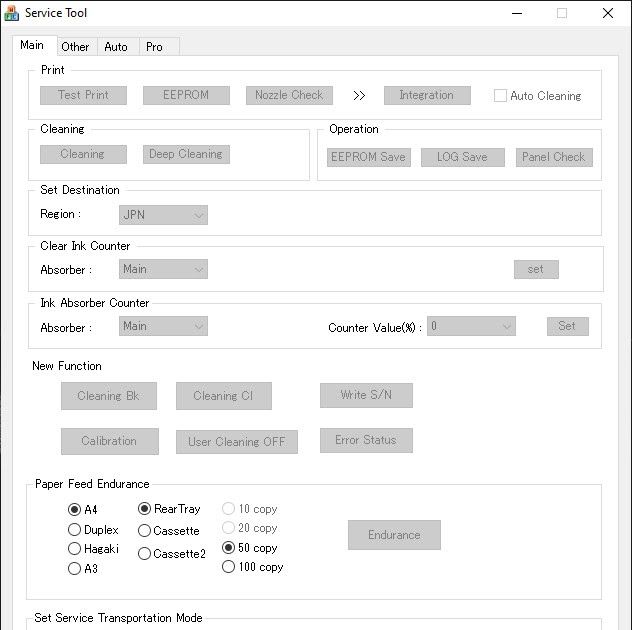Start the Endurance test button
The image size is (632, 630).
click(x=394, y=535)
